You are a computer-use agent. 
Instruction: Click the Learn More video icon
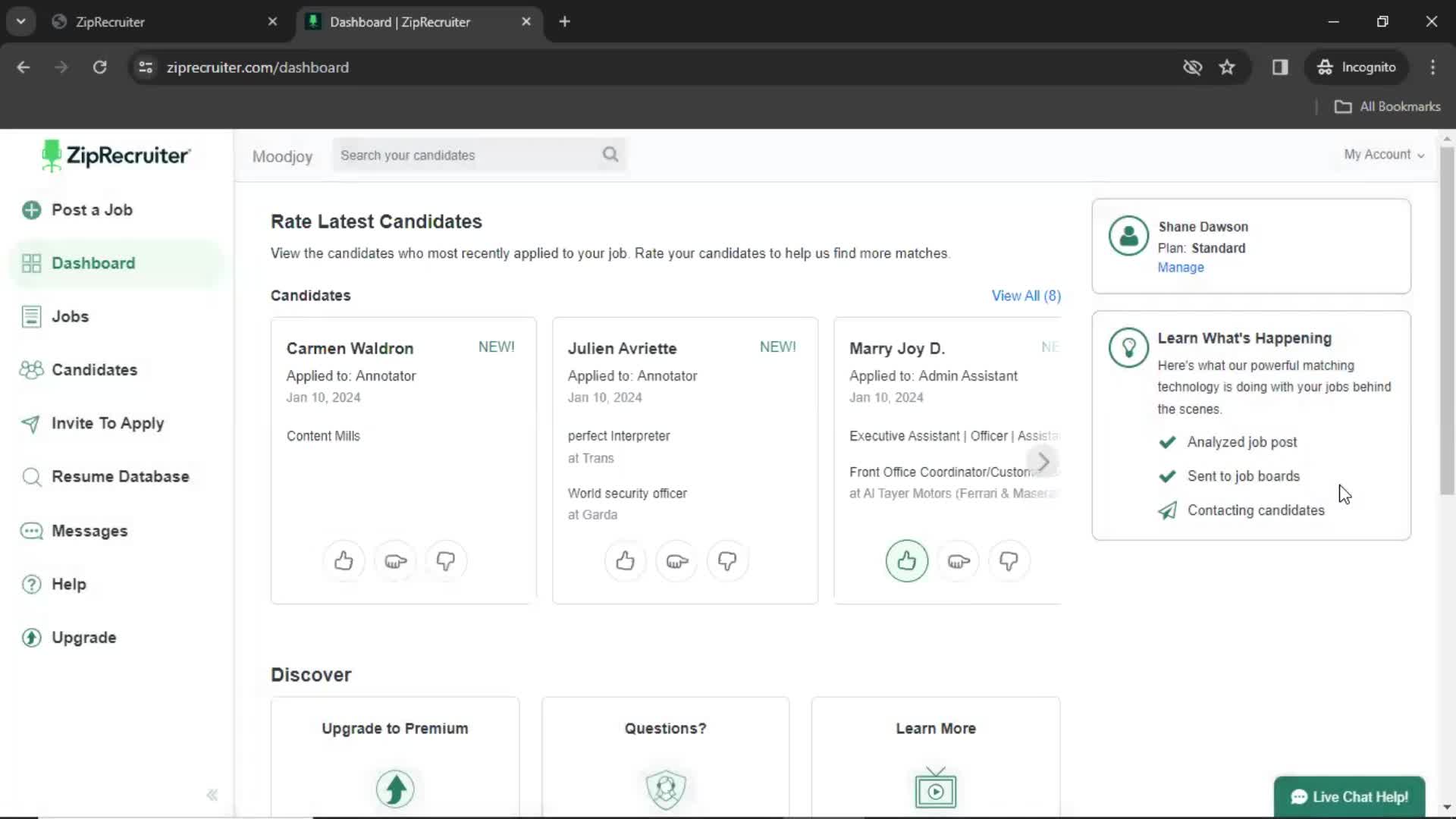936,788
